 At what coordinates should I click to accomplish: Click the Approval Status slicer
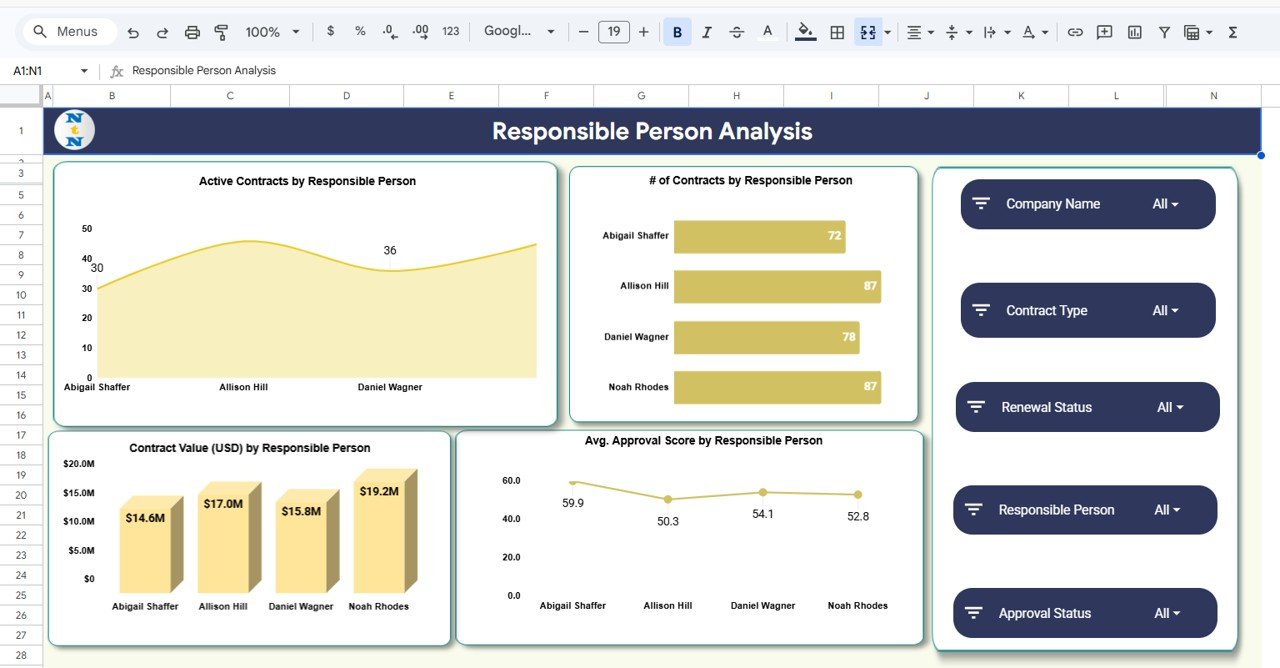[1085, 612]
